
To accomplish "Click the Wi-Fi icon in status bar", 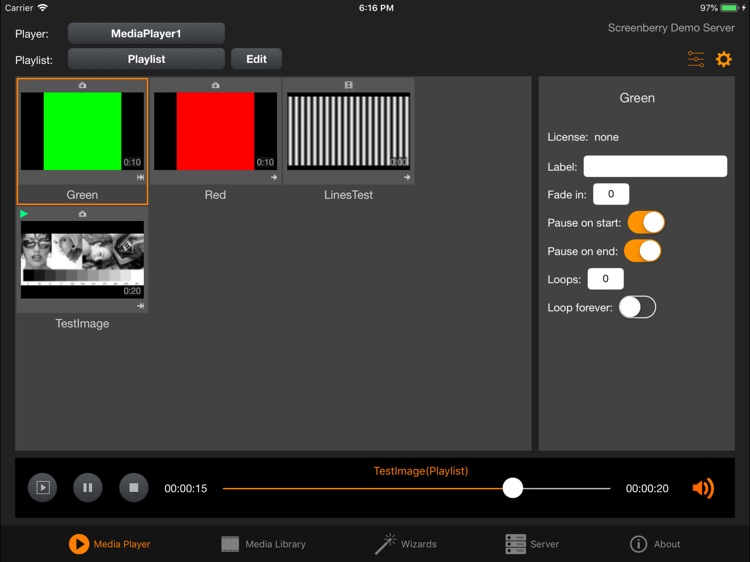I will 43,8.
